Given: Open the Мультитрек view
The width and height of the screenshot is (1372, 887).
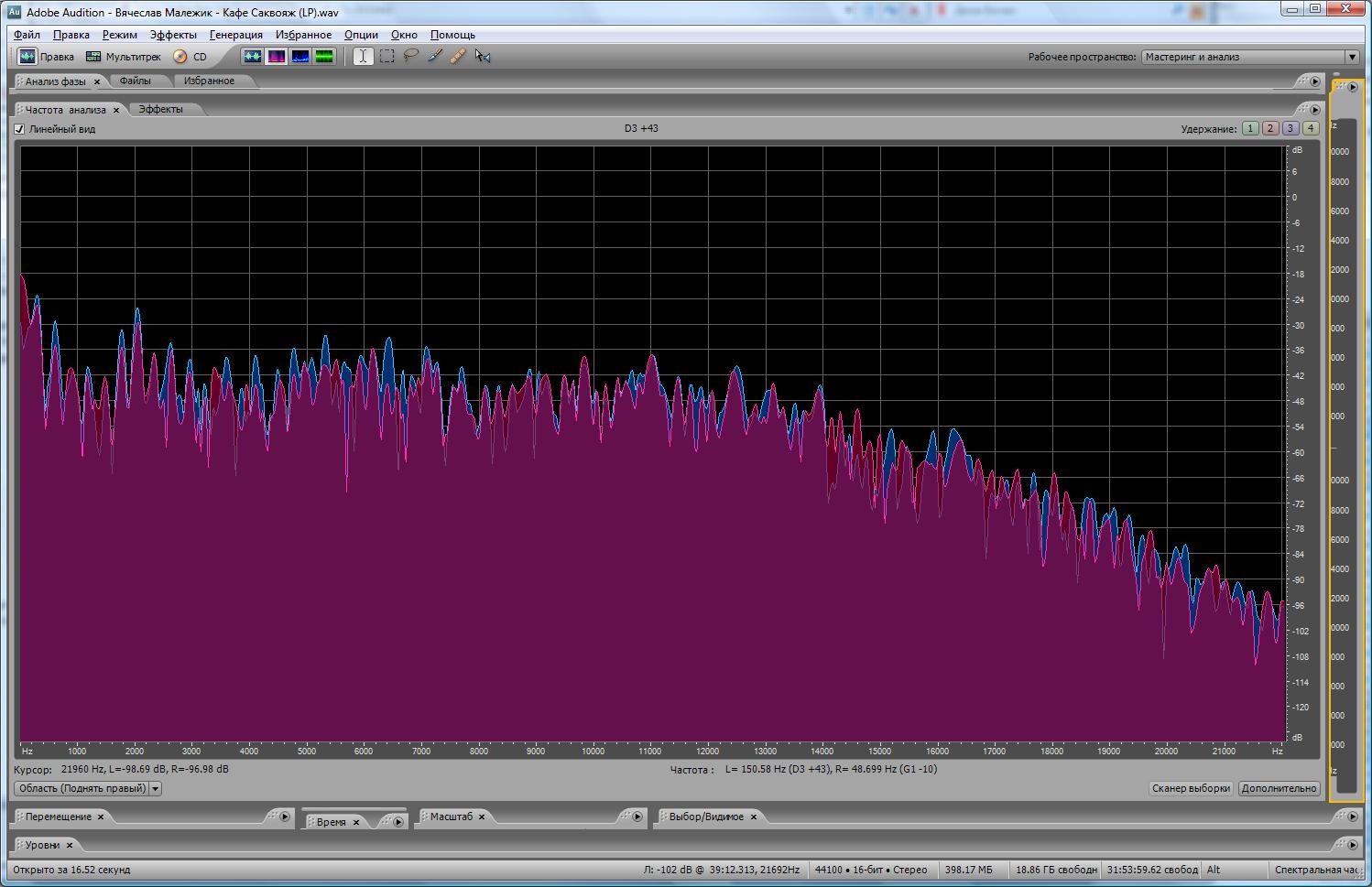Looking at the screenshot, I should (x=123, y=57).
